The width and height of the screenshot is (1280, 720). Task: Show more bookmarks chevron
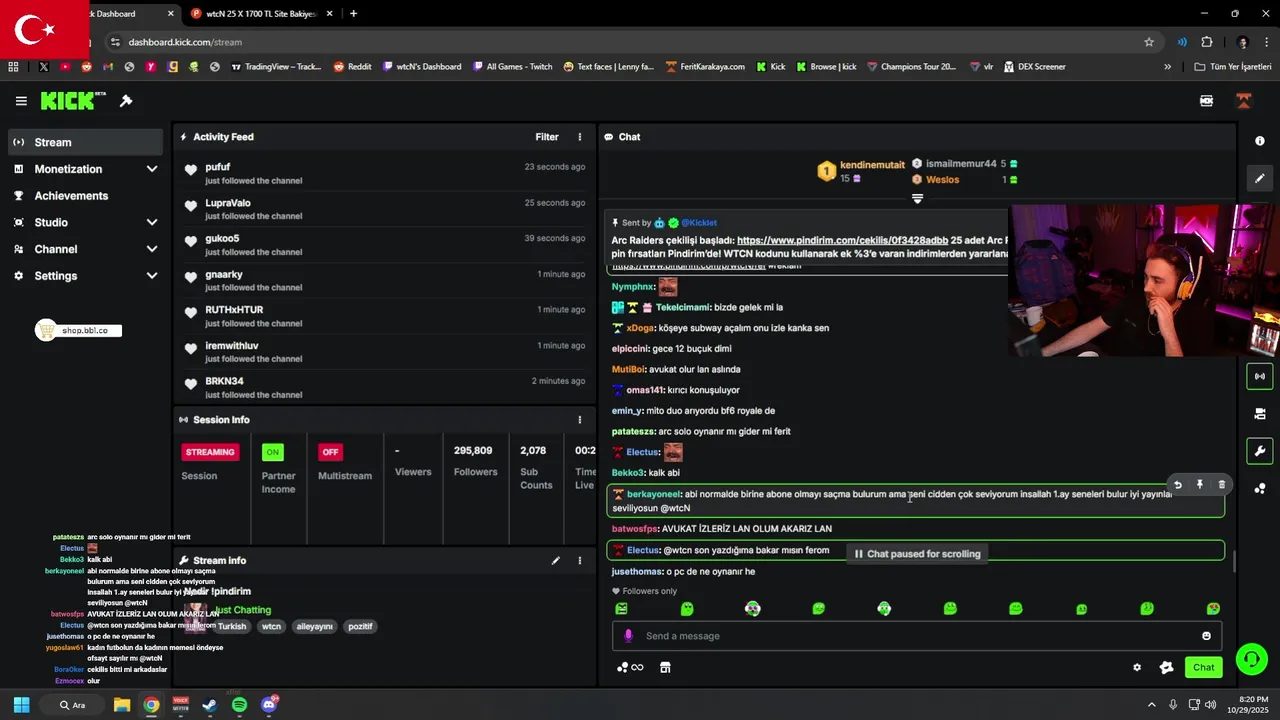pyautogui.click(x=1167, y=67)
